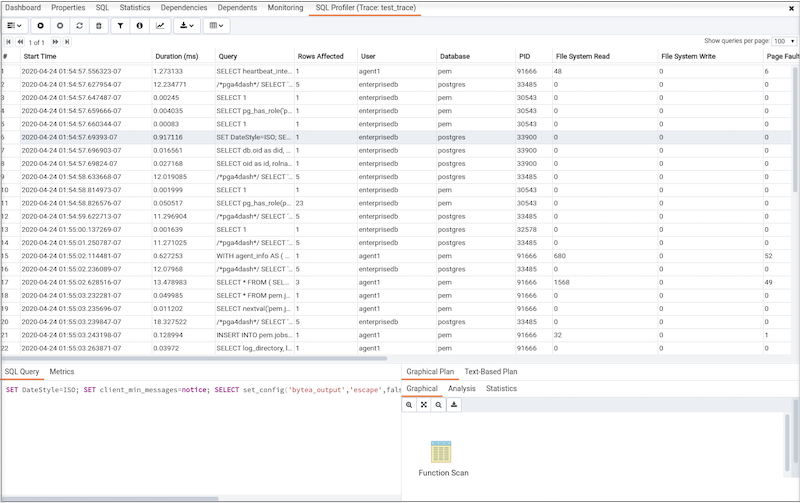The height and width of the screenshot is (503, 800).
Task: Go to first page of results
Action: (9, 42)
